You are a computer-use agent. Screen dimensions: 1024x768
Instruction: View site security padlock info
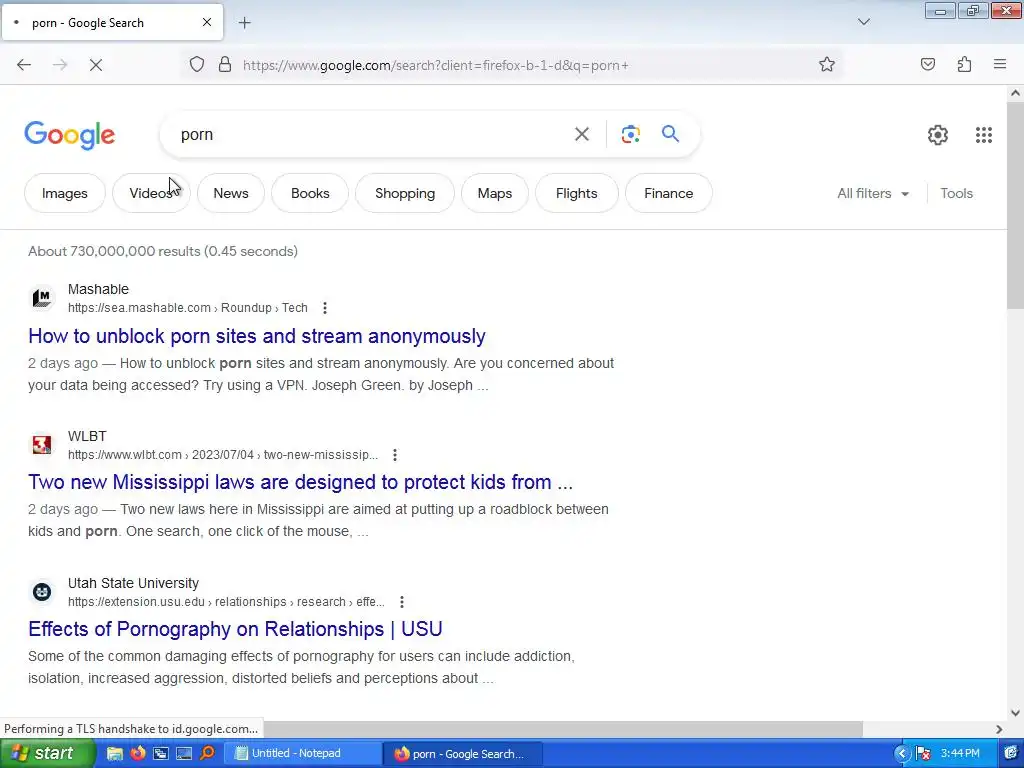(x=225, y=65)
